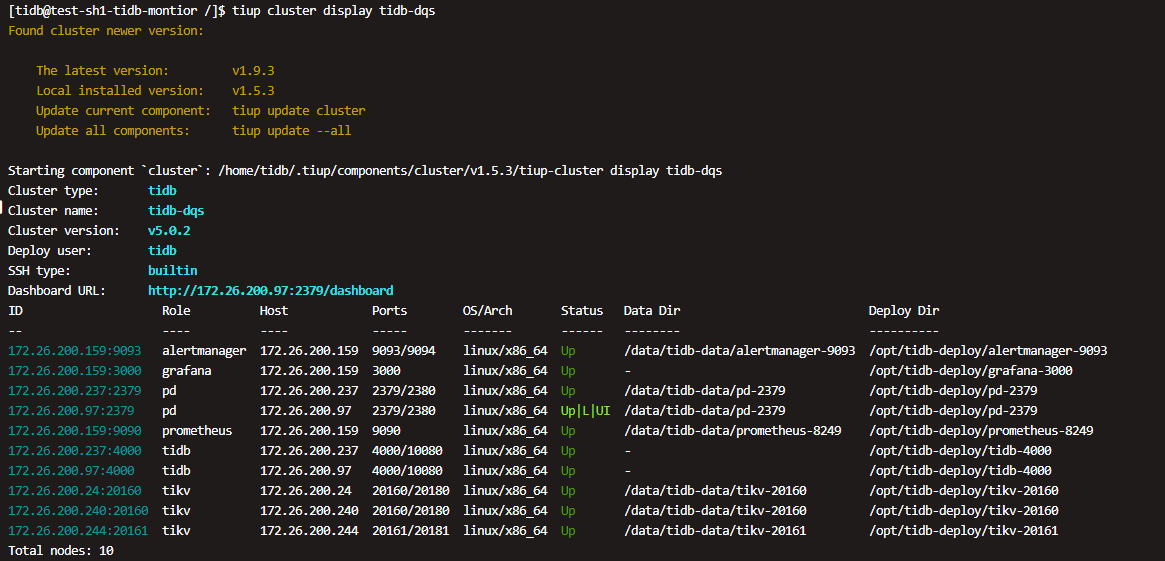Click the tikv node ID 172.26.200.240:20160
The image size is (1165, 561).
(77, 511)
